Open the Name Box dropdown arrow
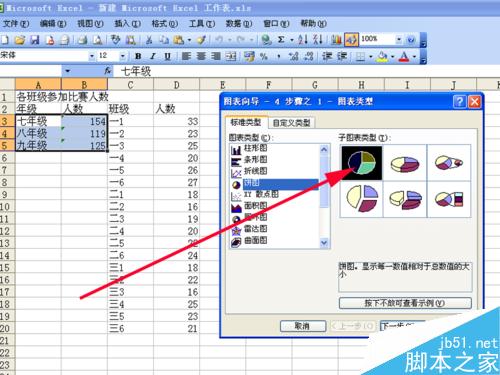The image size is (500, 375). (x=68, y=71)
